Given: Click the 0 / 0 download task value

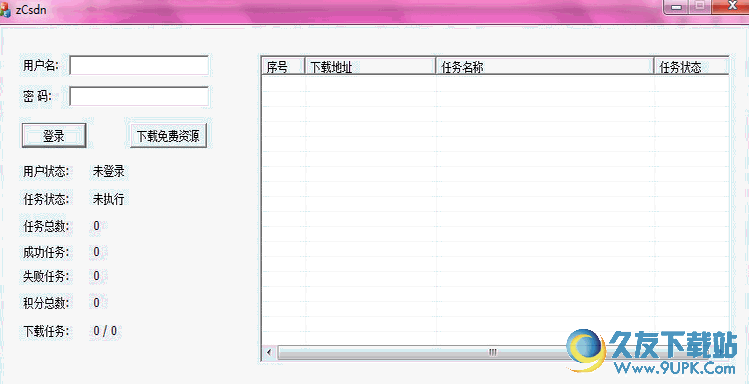Looking at the screenshot, I should [106, 331].
